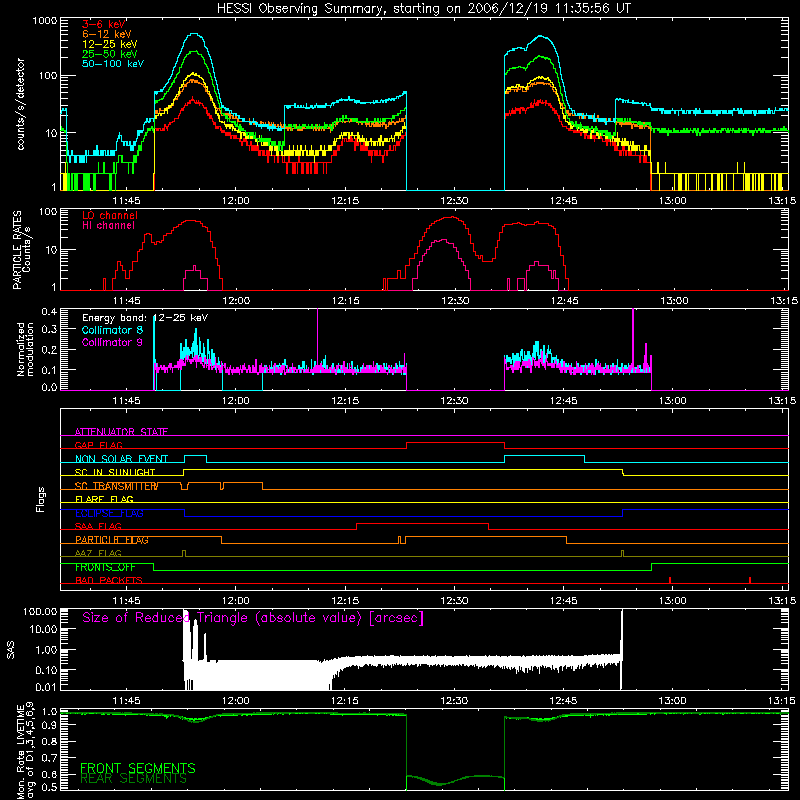The width and height of the screenshot is (800, 800).
Task: Click the first red BAD_PACKETS tick near 13:00
Action: click(x=670, y=580)
